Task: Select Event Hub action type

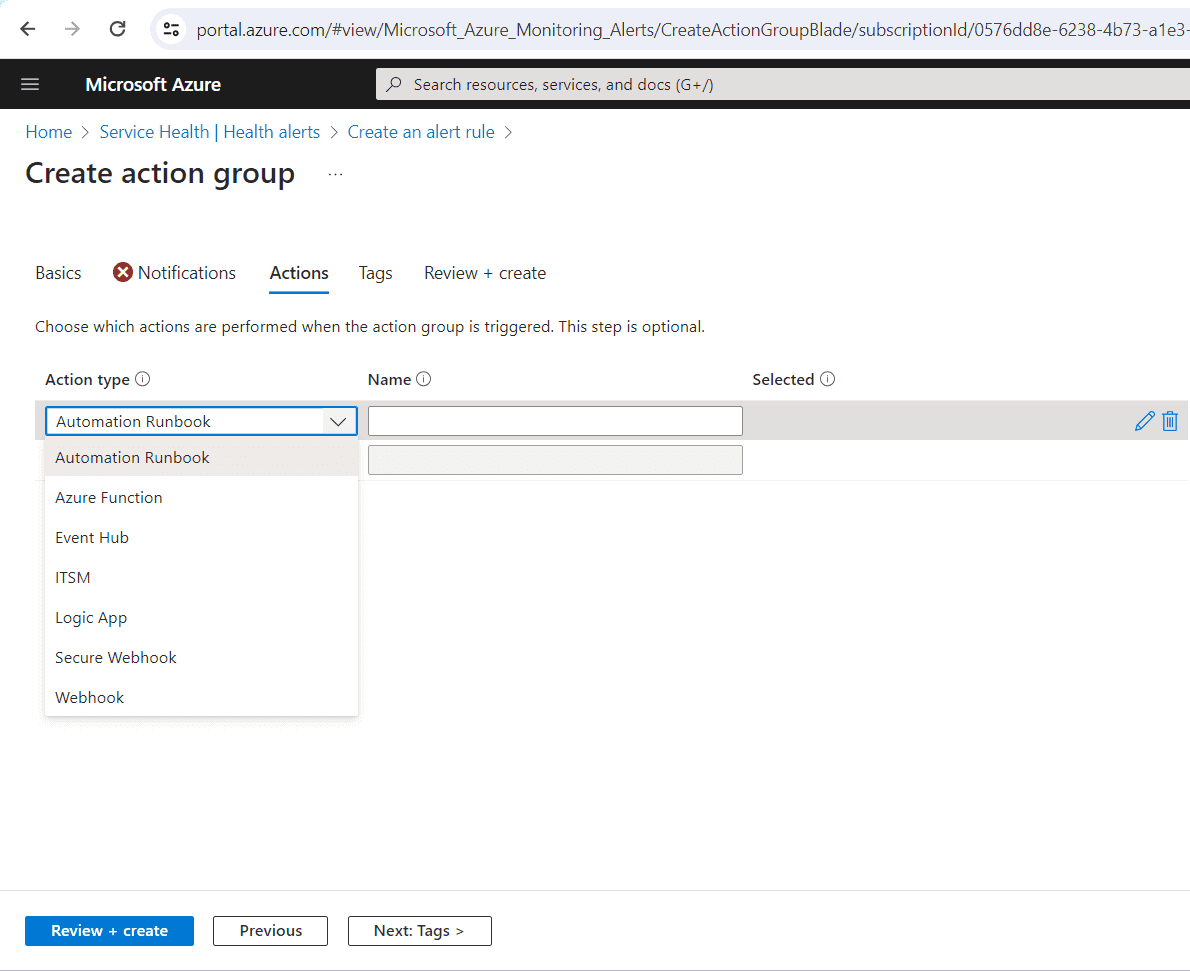Action: tap(201, 538)
